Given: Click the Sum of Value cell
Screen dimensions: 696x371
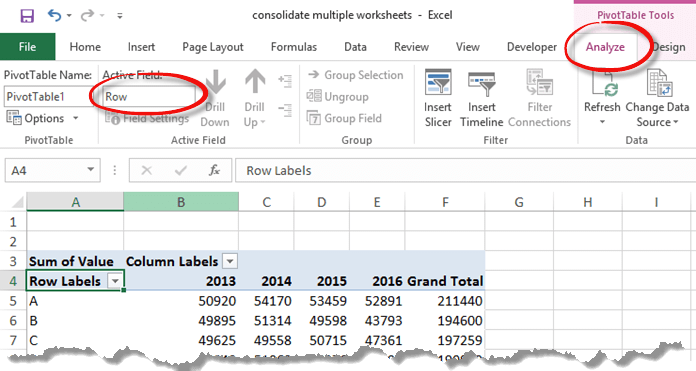Looking at the screenshot, I should [x=75, y=261].
